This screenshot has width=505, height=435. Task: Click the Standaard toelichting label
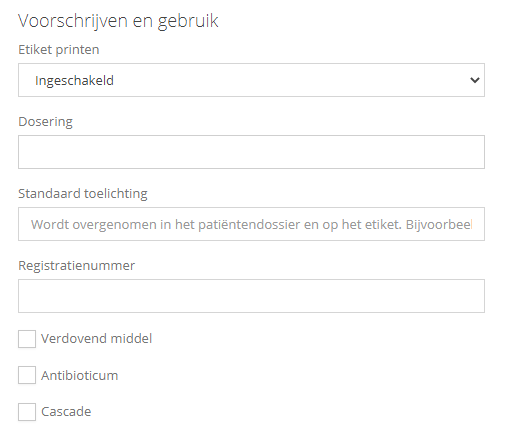click(x=83, y=194)
